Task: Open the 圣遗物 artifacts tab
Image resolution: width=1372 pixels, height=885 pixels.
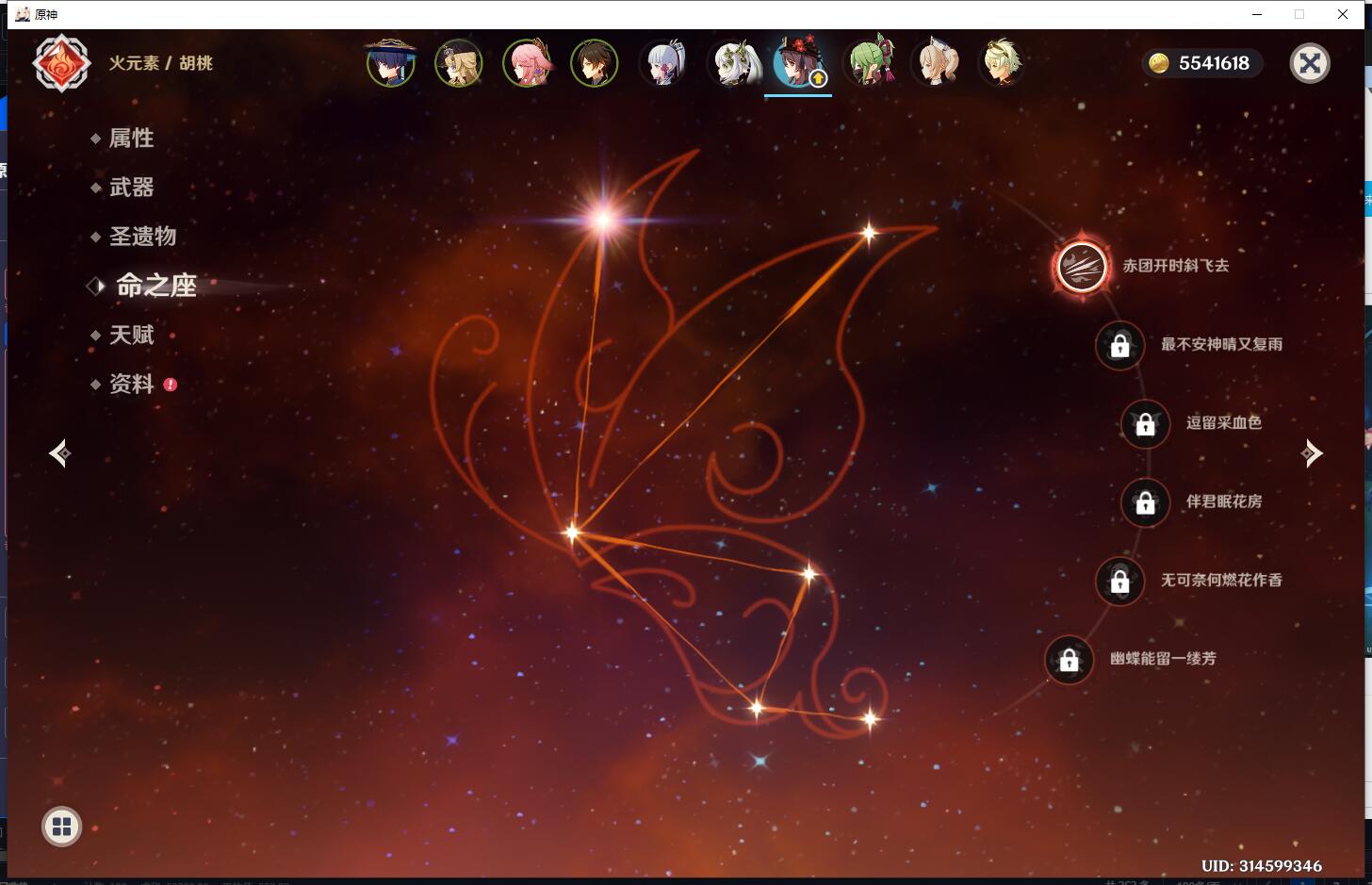Action: coord(142,237)
